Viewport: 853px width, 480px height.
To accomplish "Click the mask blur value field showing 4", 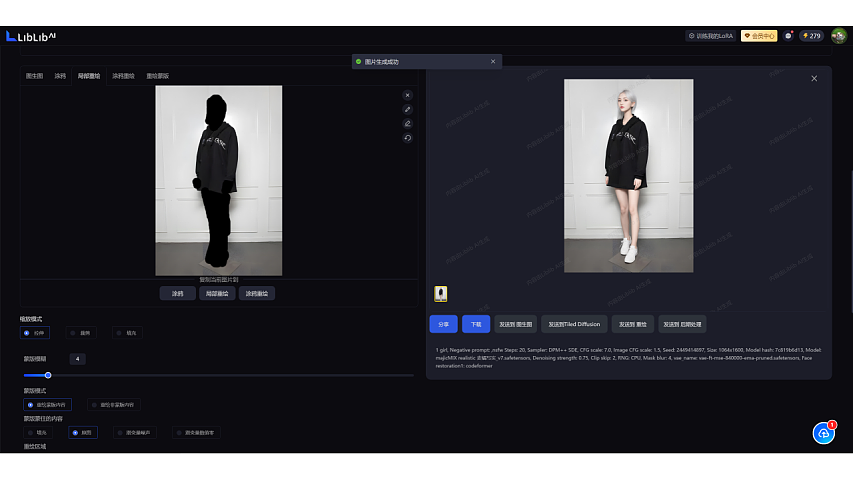I will click(x=77, y=359).
